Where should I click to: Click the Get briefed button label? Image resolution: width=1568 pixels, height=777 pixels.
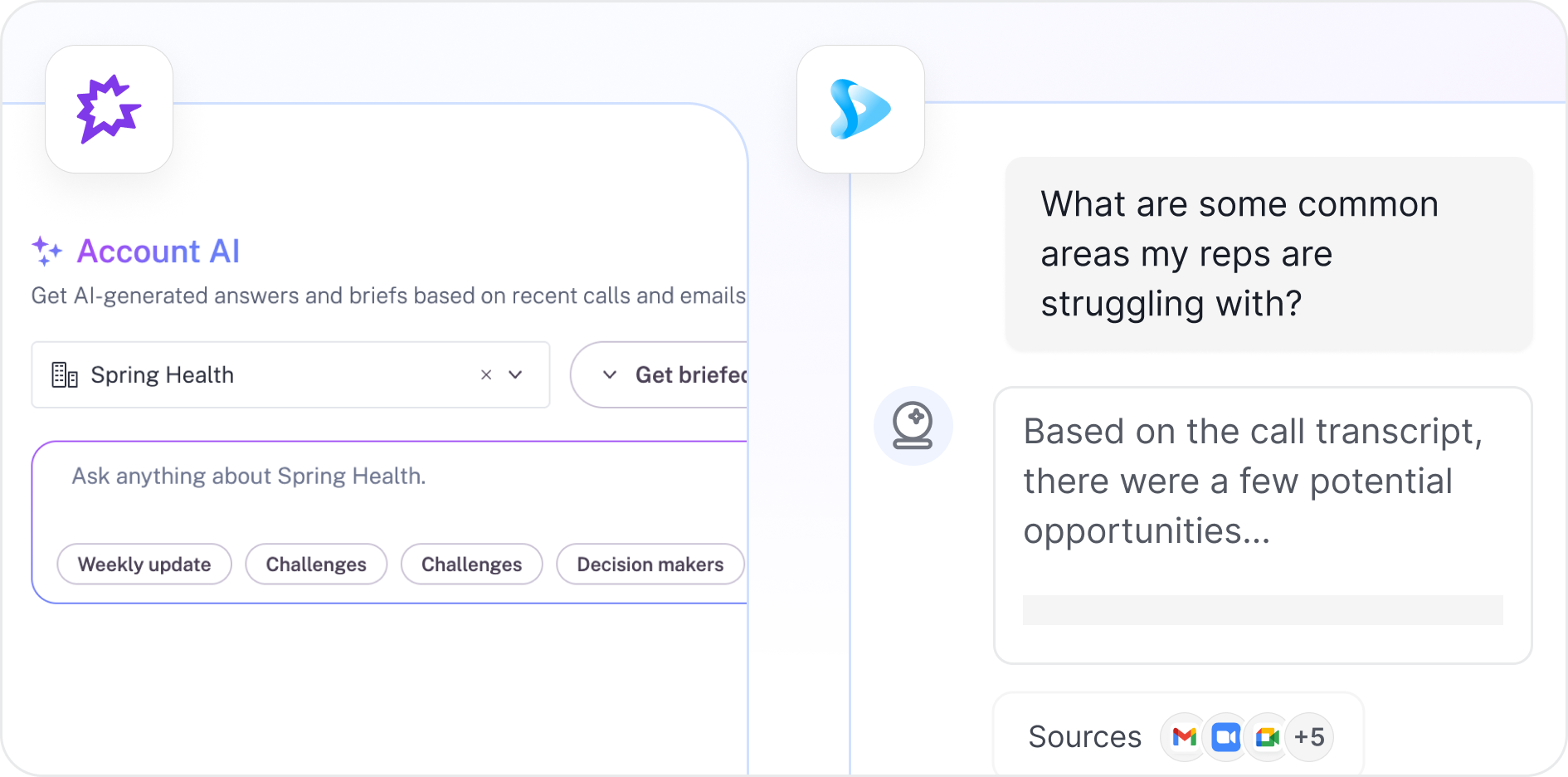pyautogui.click(x=691, y=375)
